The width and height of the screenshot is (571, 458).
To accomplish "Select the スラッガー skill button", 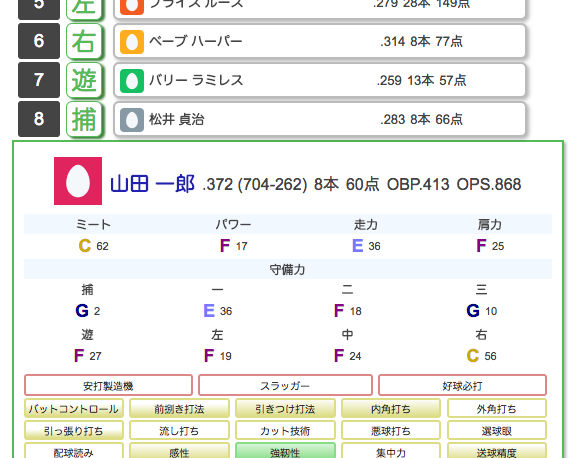I will [x=285, y=385].
